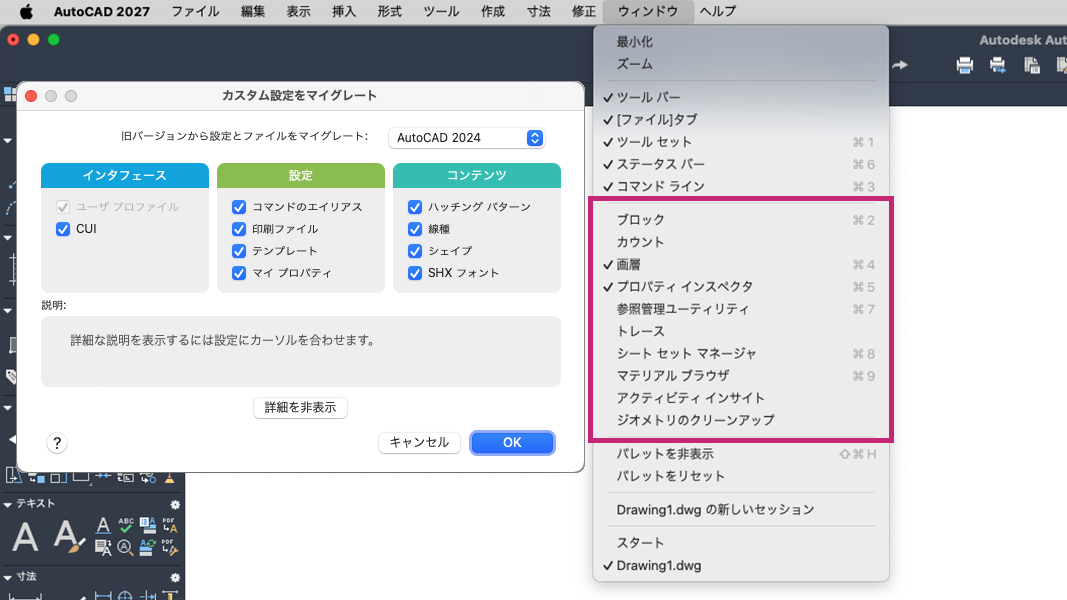Open the ヘルプ menu
Screen dimensions: 1067x600
coord(718,12)
